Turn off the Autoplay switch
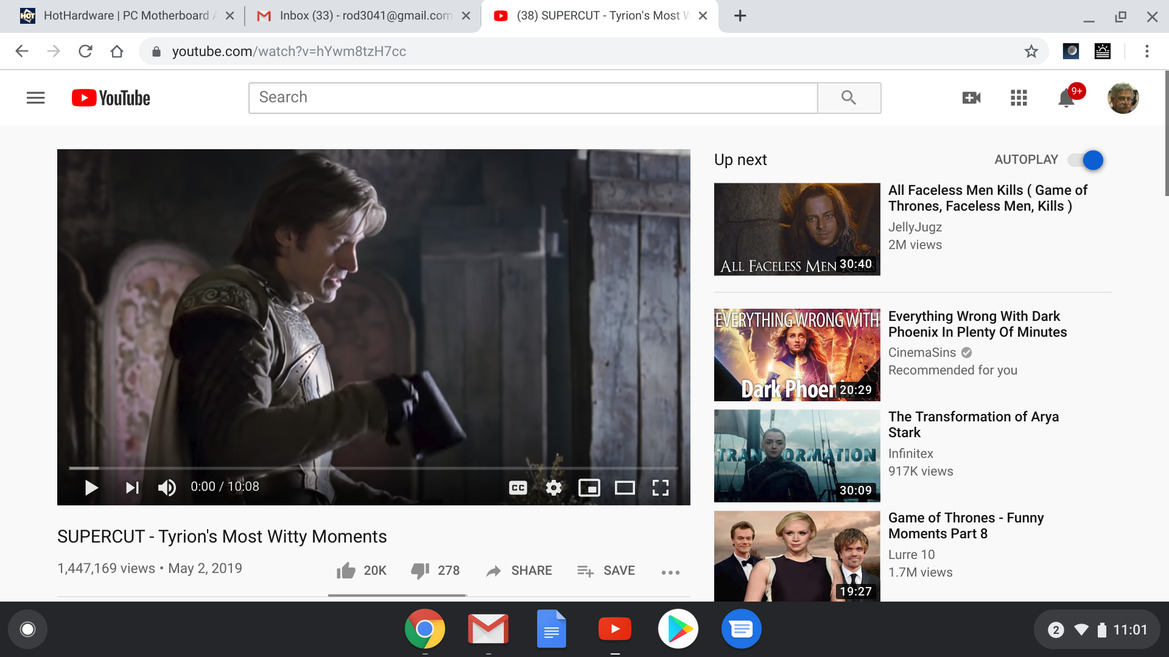The width and height of the screenshot is (1169, 657). 1086,160
